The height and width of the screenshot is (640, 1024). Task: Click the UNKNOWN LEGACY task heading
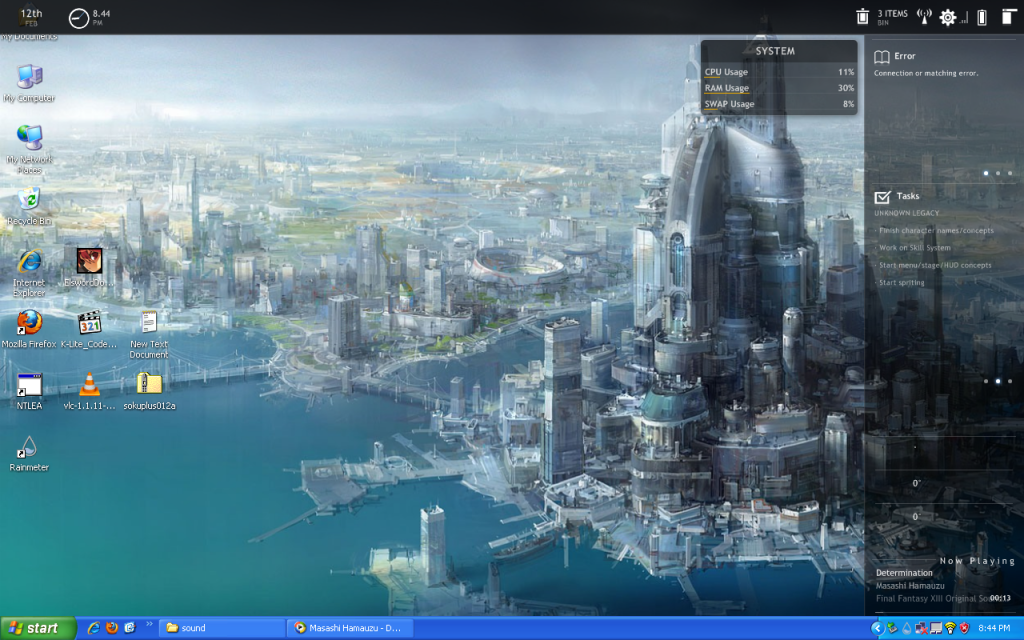[906, 213]
